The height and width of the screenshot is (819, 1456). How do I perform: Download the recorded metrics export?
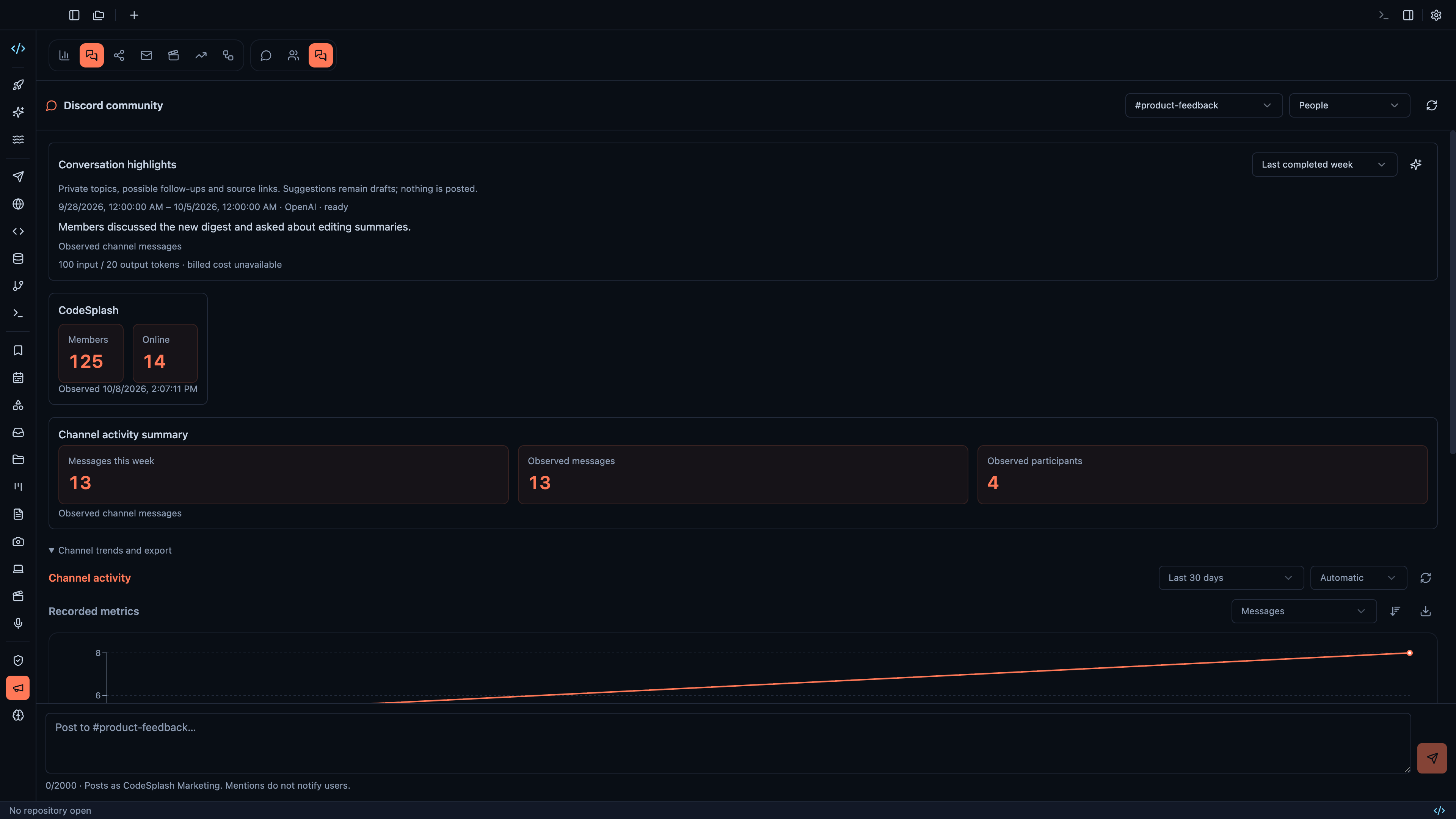click(x=1426, y=611)
